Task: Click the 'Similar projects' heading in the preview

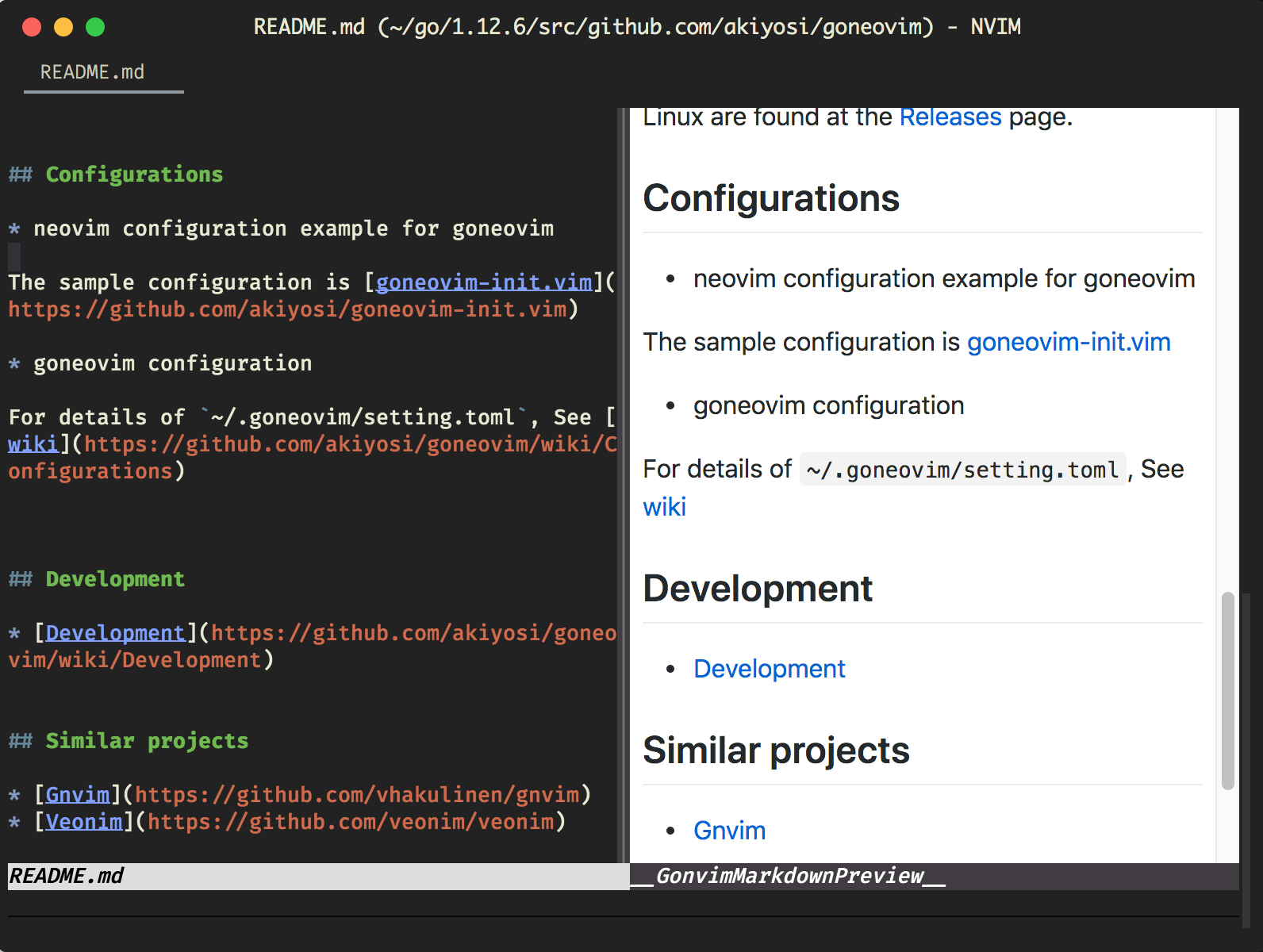Action: [776, 750]
